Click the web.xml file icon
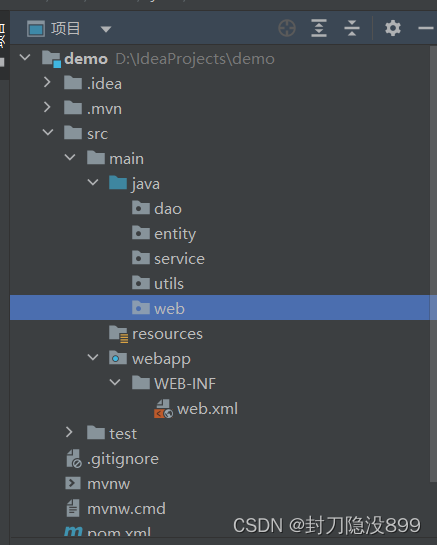 (x=163, y=409)
